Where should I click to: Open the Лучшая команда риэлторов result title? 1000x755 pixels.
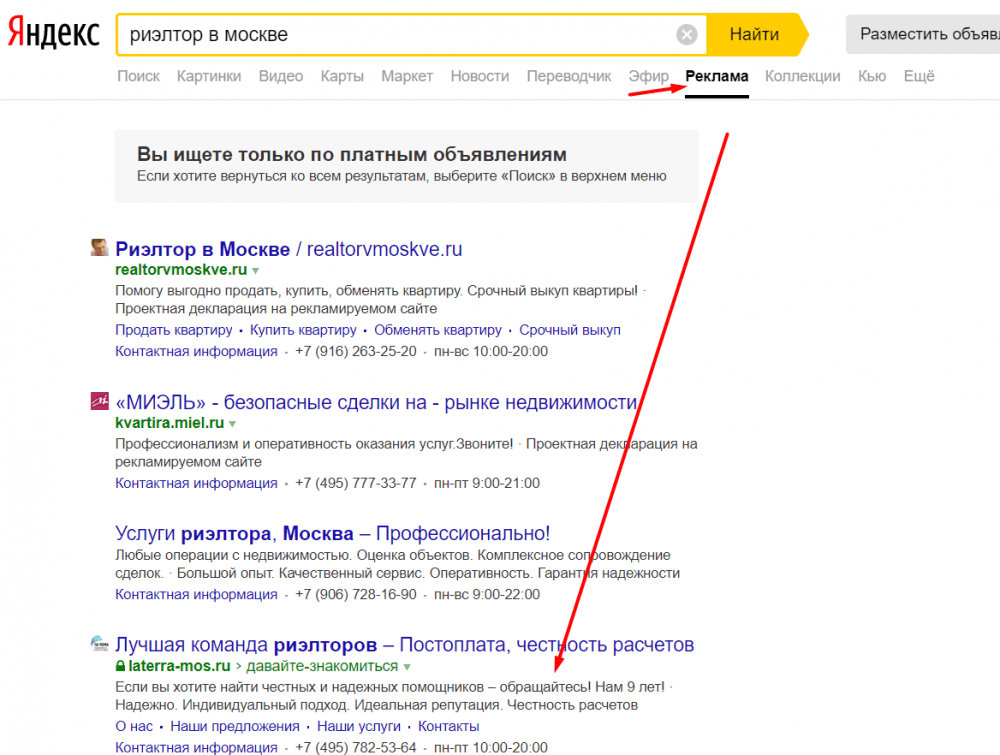click(x=404, y=645)
